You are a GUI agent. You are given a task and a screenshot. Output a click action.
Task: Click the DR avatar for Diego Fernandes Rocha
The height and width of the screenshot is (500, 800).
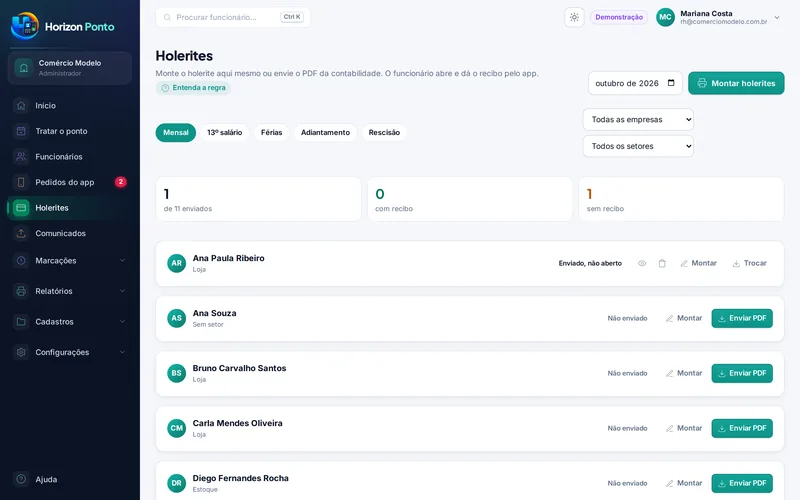click(177, 483)
